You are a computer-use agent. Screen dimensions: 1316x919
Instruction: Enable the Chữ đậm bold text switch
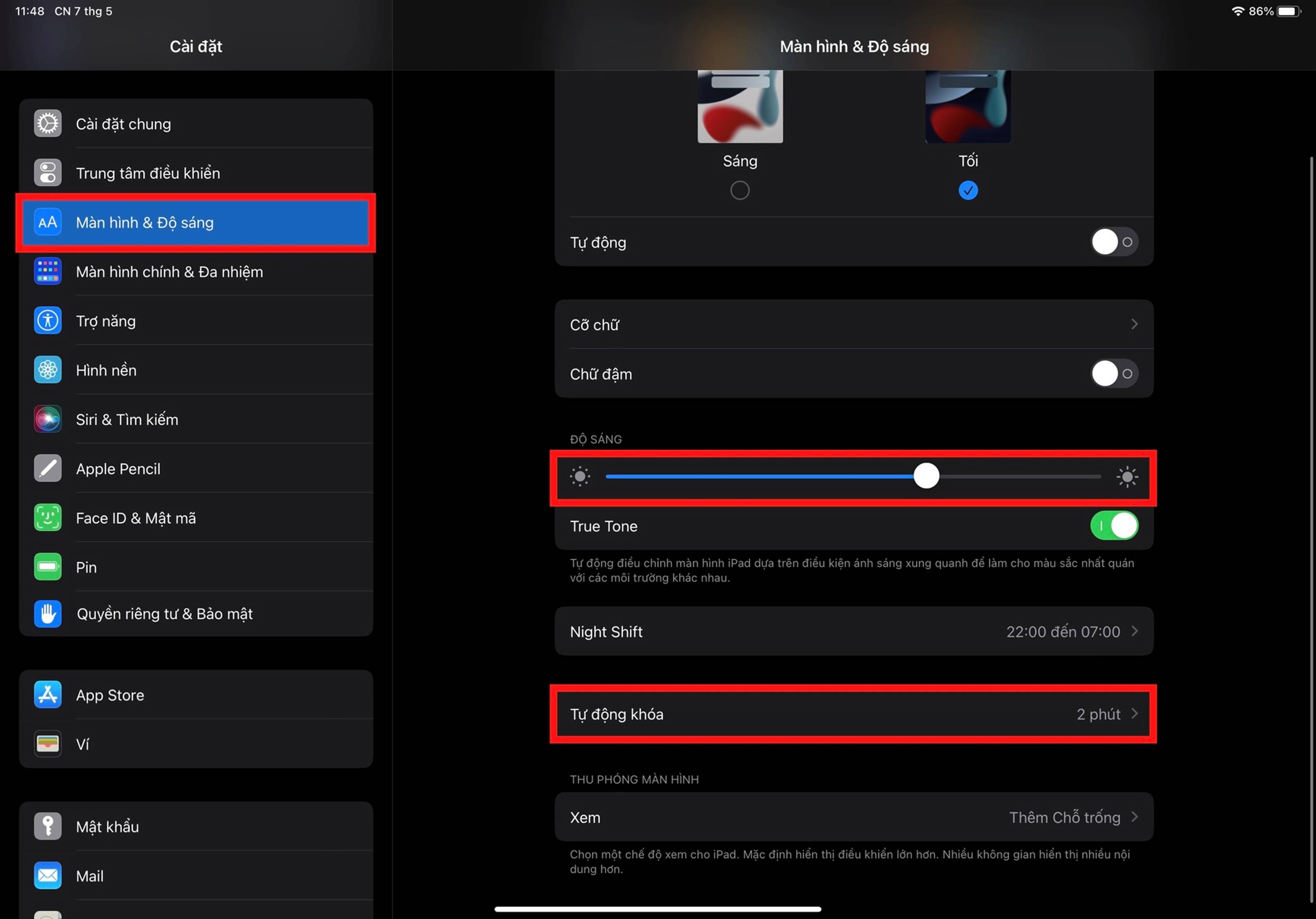(x=1113, y=374)
